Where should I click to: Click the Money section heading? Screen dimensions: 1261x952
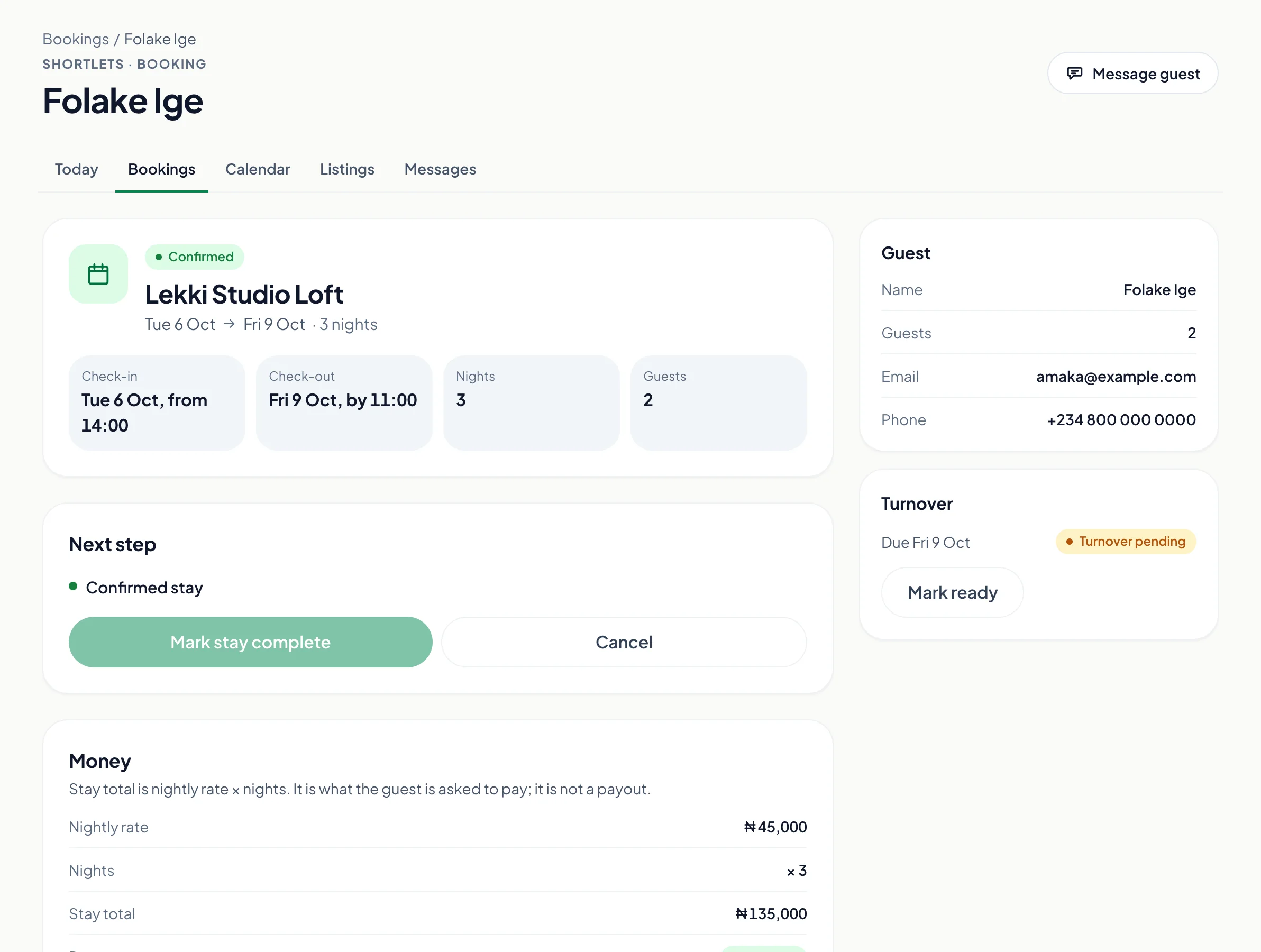click(100, 761)
